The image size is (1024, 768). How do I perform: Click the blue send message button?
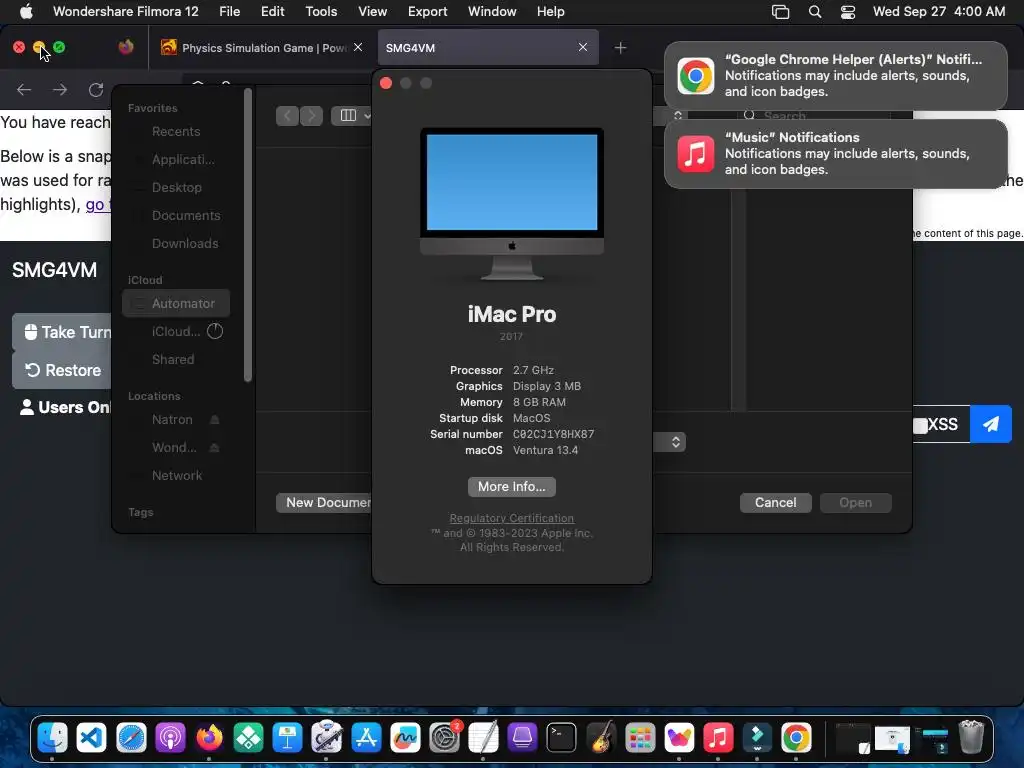coord(991,424)
